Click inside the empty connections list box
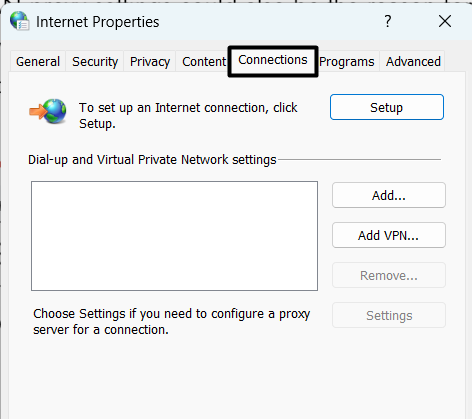 [174, 236]
